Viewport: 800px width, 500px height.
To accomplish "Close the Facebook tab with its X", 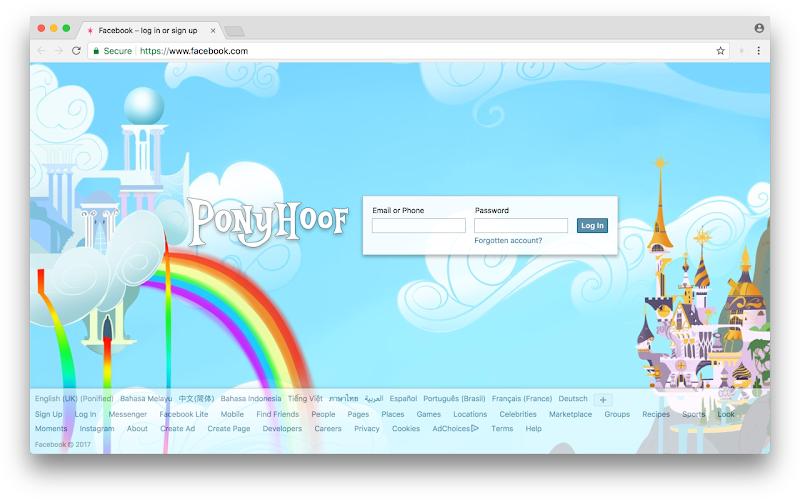I will pos(213,31).
